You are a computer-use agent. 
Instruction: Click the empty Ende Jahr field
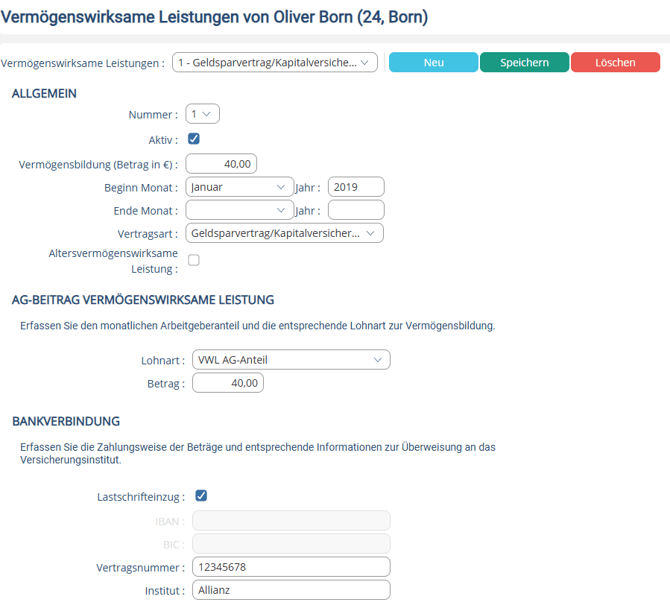coord(356,210)
